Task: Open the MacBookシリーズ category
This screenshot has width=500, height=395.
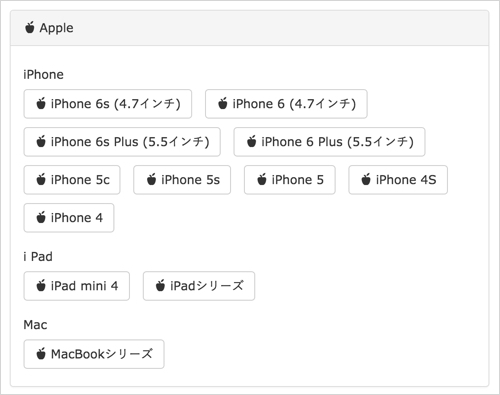Action: 94,354
